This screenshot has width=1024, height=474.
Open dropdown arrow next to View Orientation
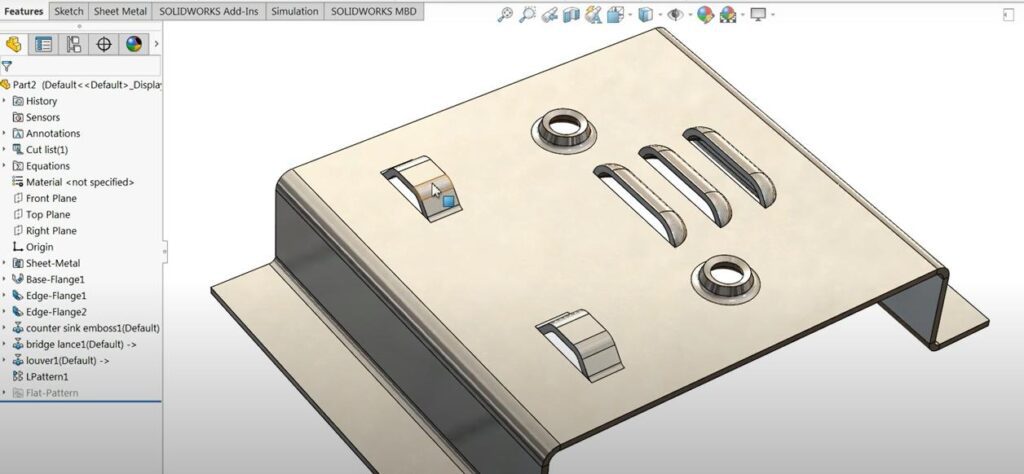point(630,14)
